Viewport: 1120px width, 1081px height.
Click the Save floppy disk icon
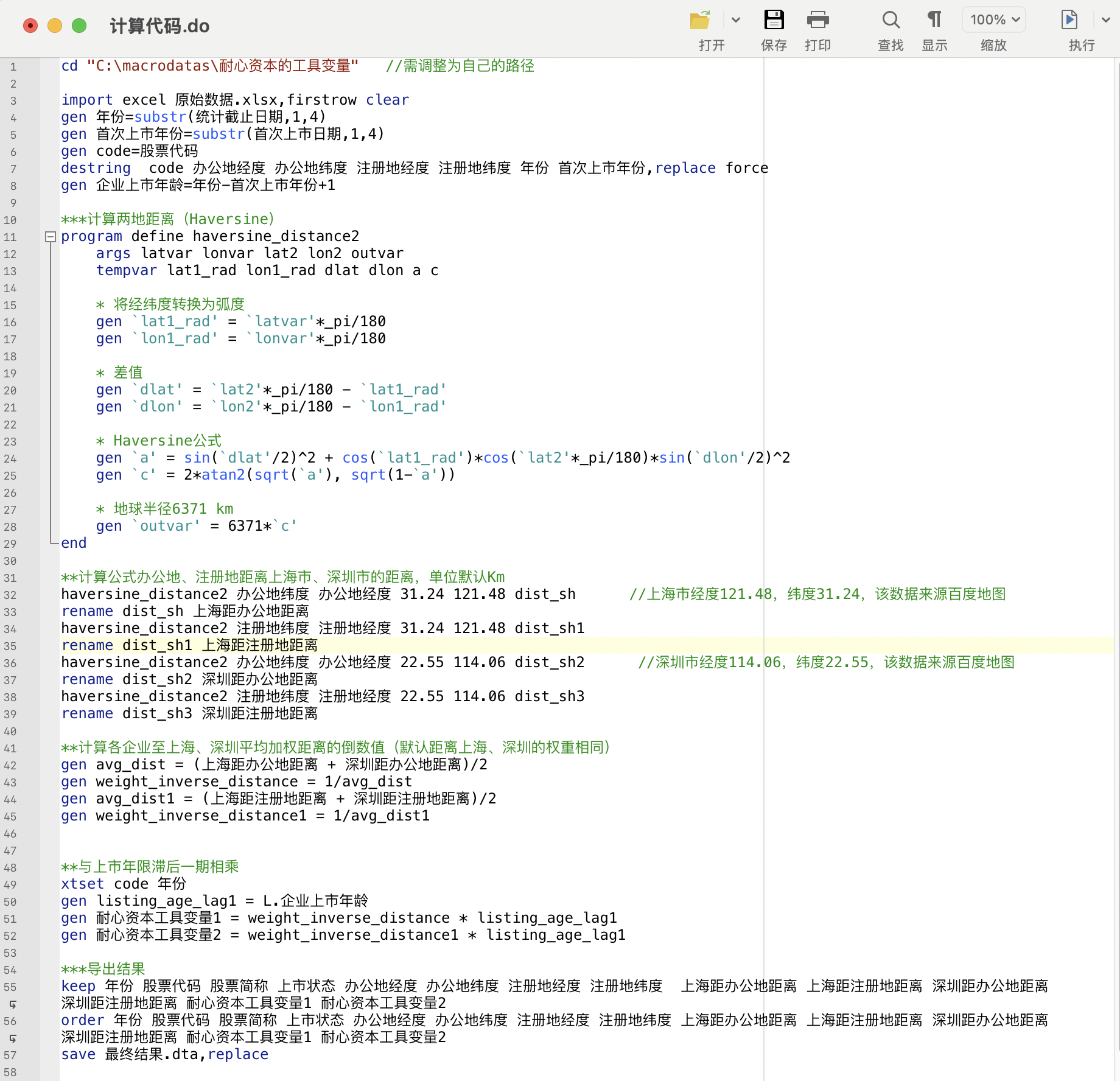pyautogui.click(x=774, y=21)
